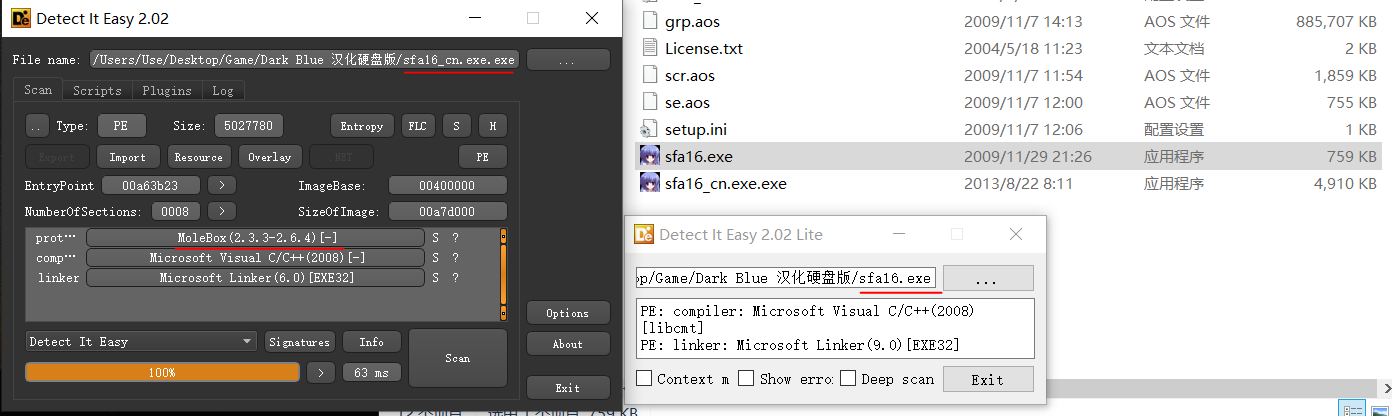Toggle the Show errors checkbox
1392x416 pixels.
pyautogui.click(x=746, y=379)
